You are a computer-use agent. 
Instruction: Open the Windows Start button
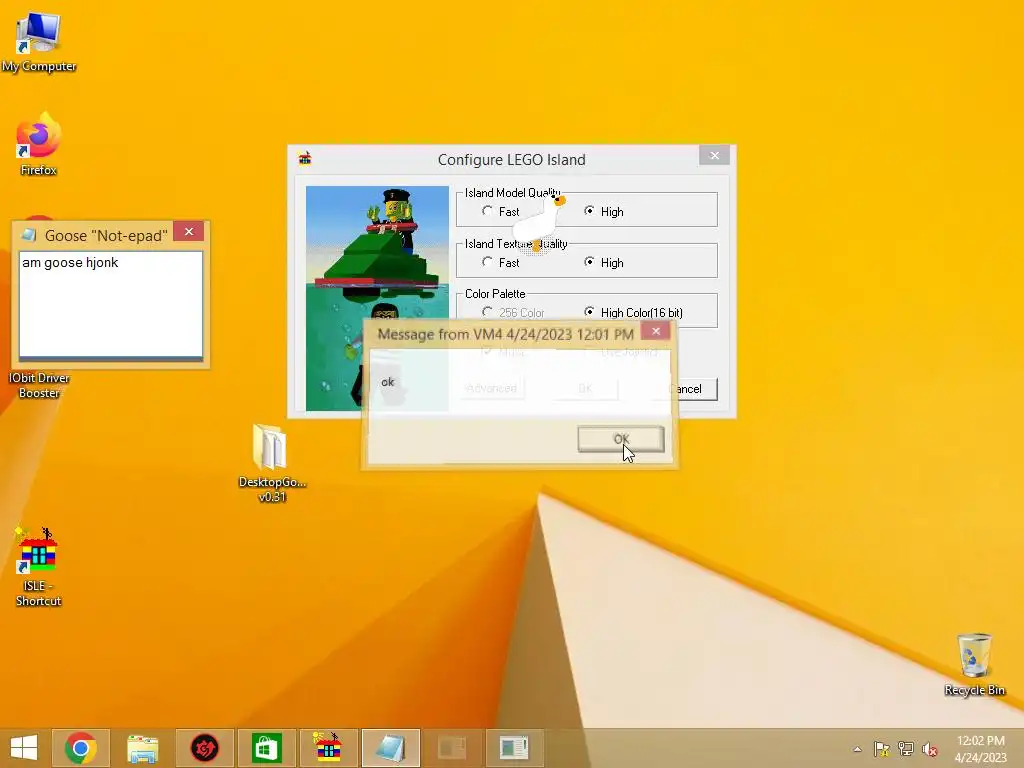point(24,748)
